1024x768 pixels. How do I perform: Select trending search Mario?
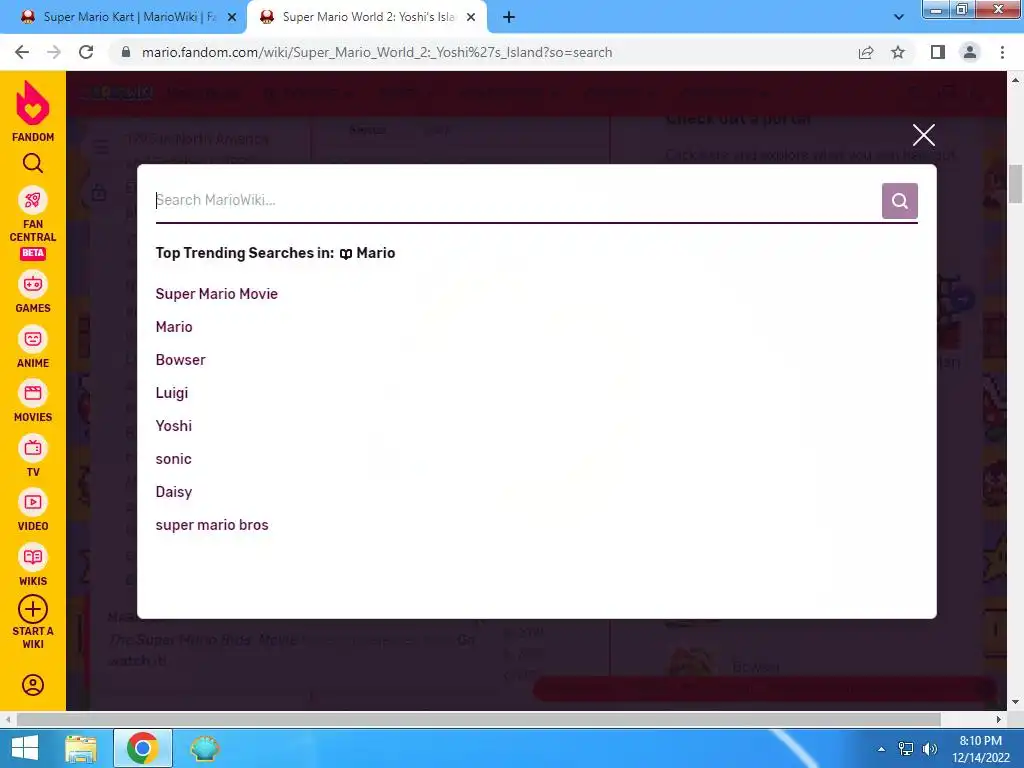(x=174, y=327)
